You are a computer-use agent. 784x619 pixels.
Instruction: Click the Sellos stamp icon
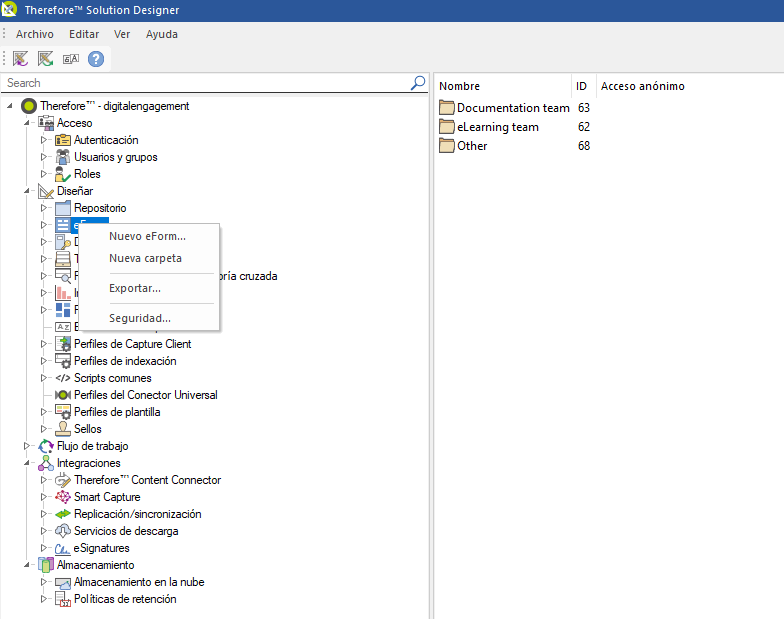click(x=63, y=429)
